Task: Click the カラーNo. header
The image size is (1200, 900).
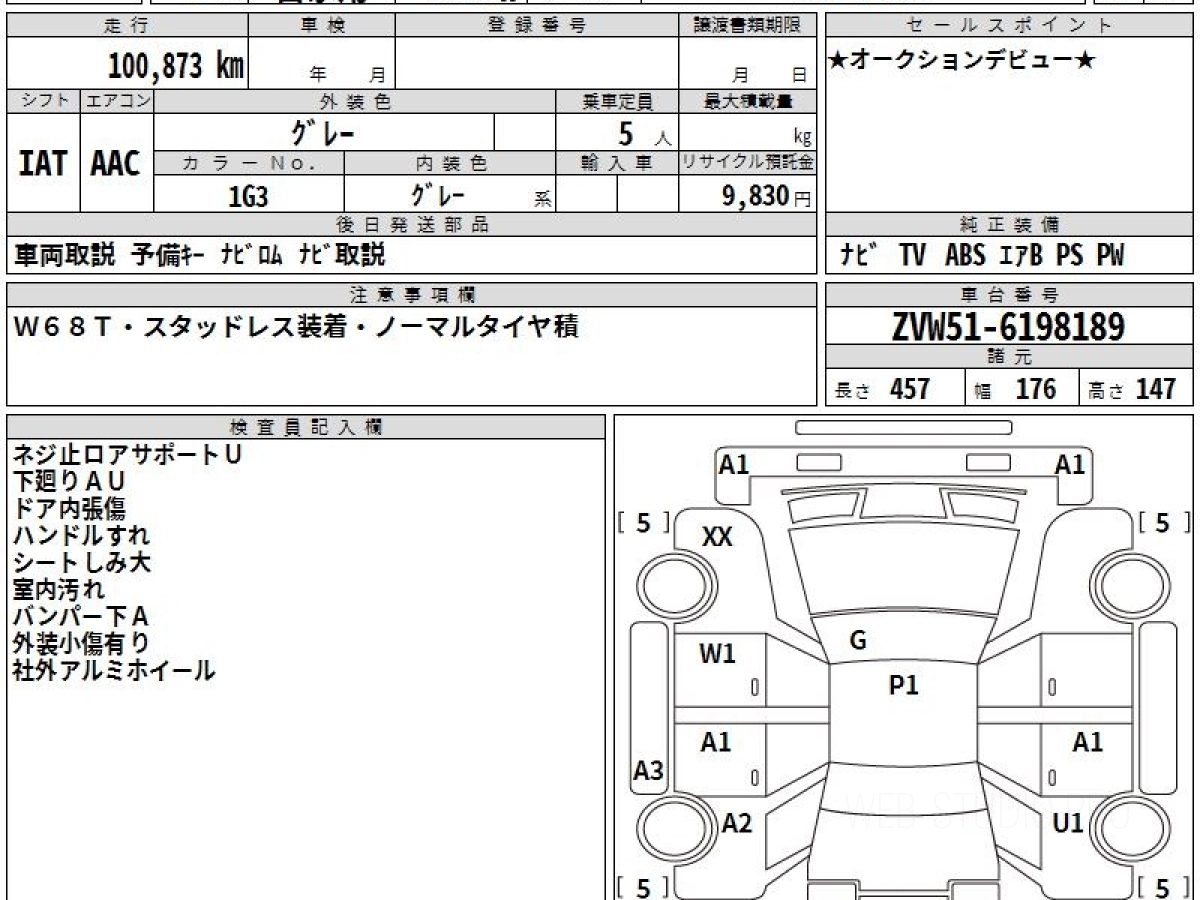Action: (x=249, y=163)
